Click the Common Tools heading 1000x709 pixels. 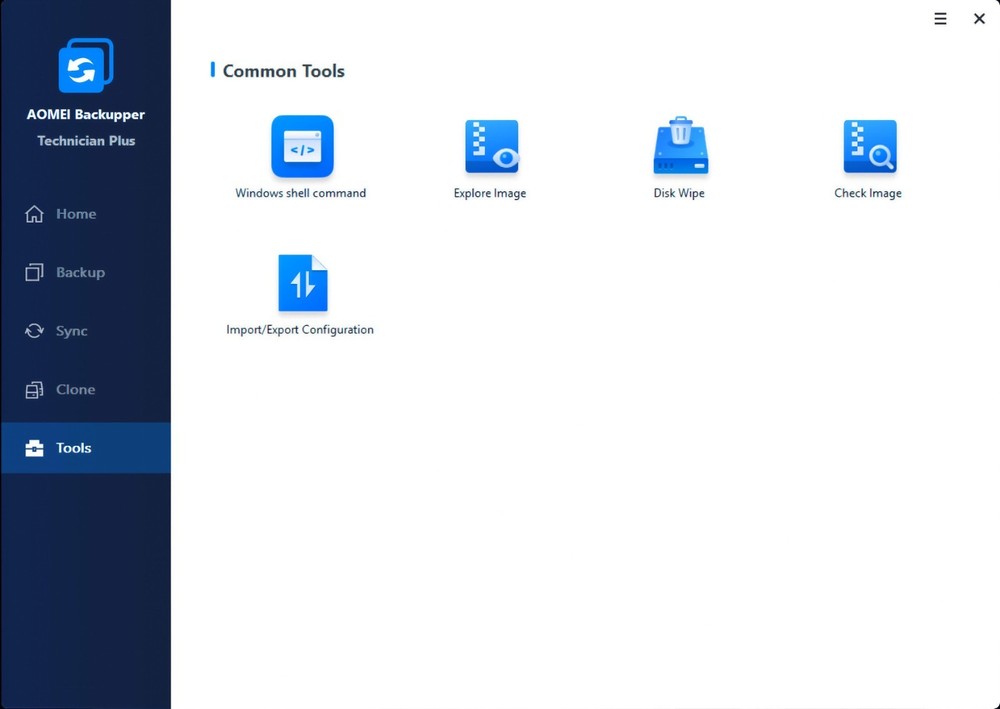tap(283, 71)
